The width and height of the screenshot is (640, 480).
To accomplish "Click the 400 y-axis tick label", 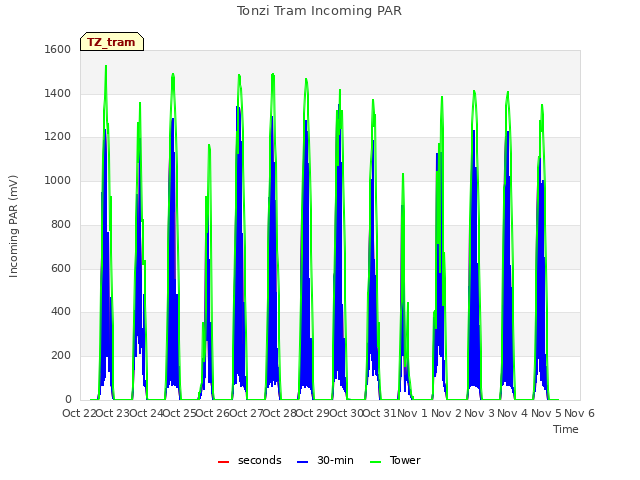I will click(x=61, y=312).
